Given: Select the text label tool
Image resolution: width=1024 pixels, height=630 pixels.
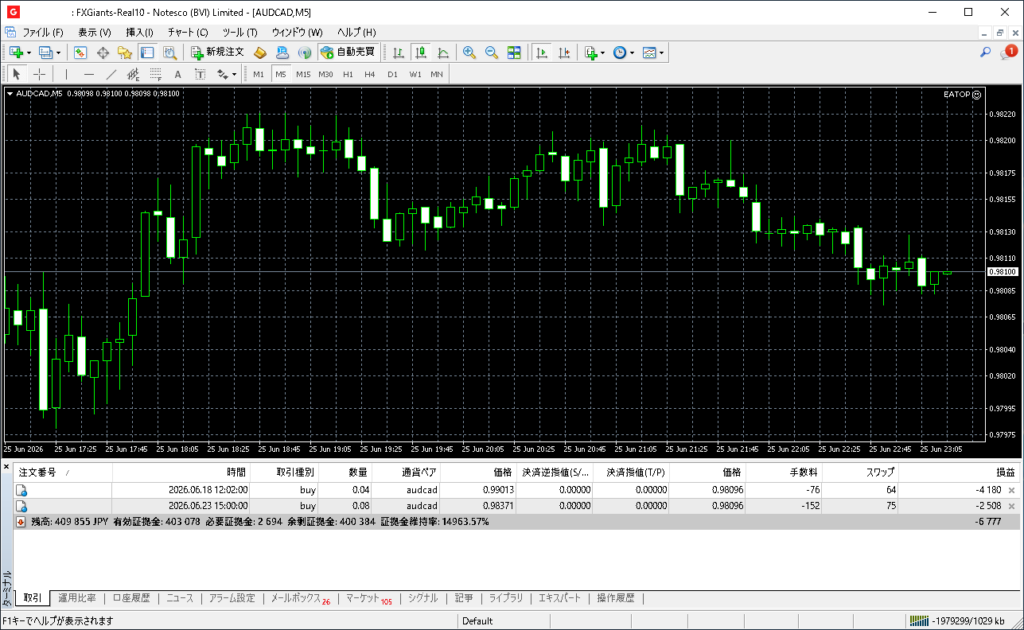Looking at the screenshot, I should tap(178, 74).
